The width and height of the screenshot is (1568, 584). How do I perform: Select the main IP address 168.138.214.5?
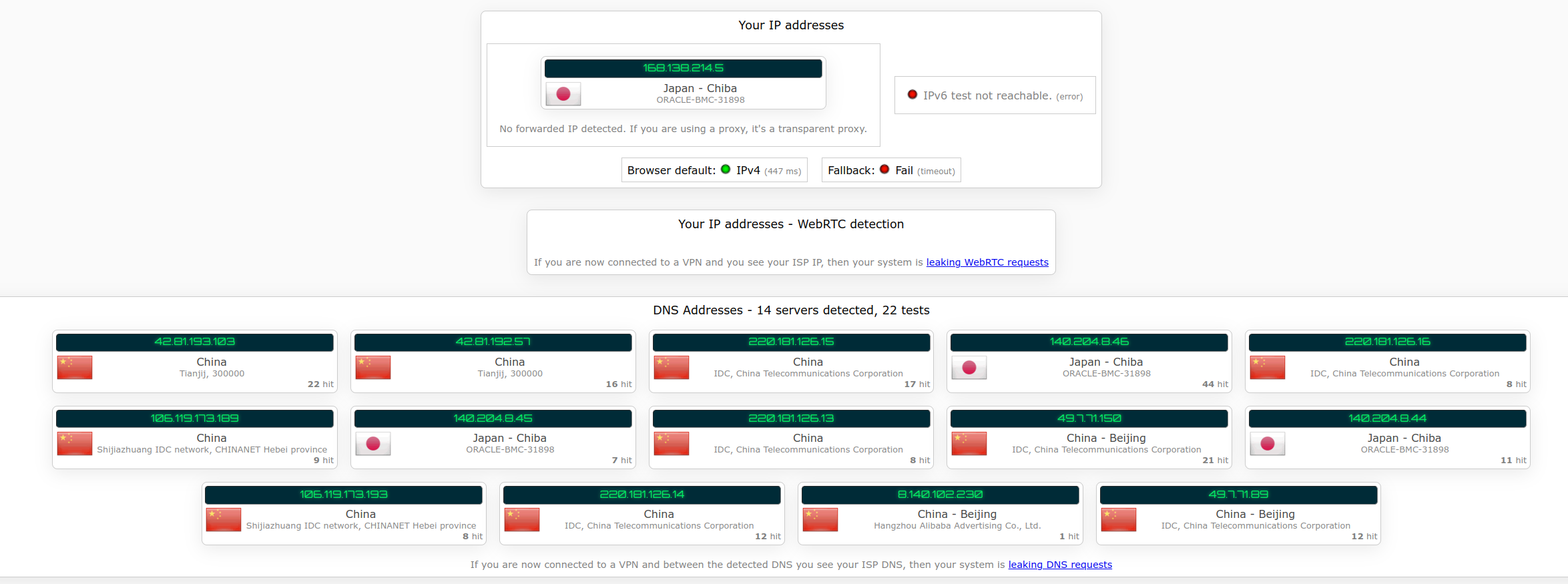(x=683, y=68)
